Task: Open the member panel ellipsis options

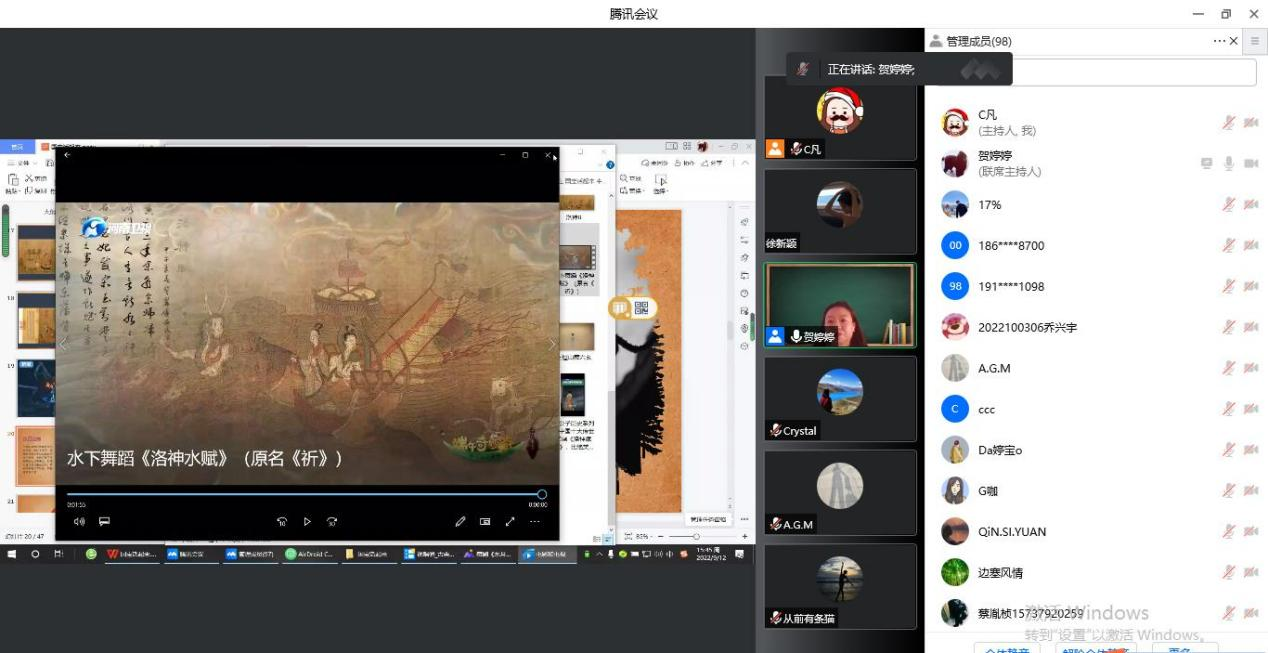Action: [x=1219, y=41]
